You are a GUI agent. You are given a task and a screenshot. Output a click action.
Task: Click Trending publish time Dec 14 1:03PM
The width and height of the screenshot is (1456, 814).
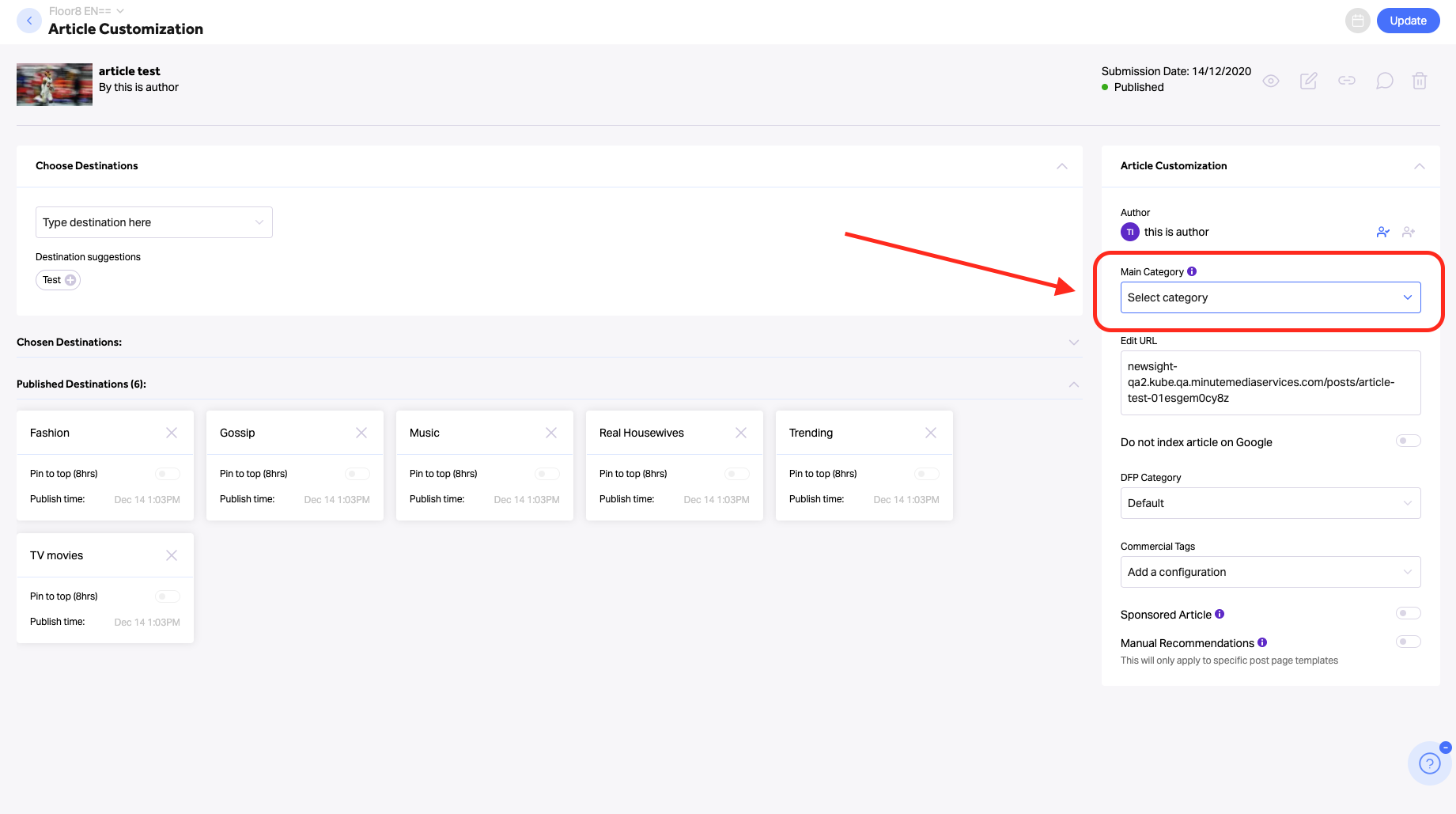(906, 500)
